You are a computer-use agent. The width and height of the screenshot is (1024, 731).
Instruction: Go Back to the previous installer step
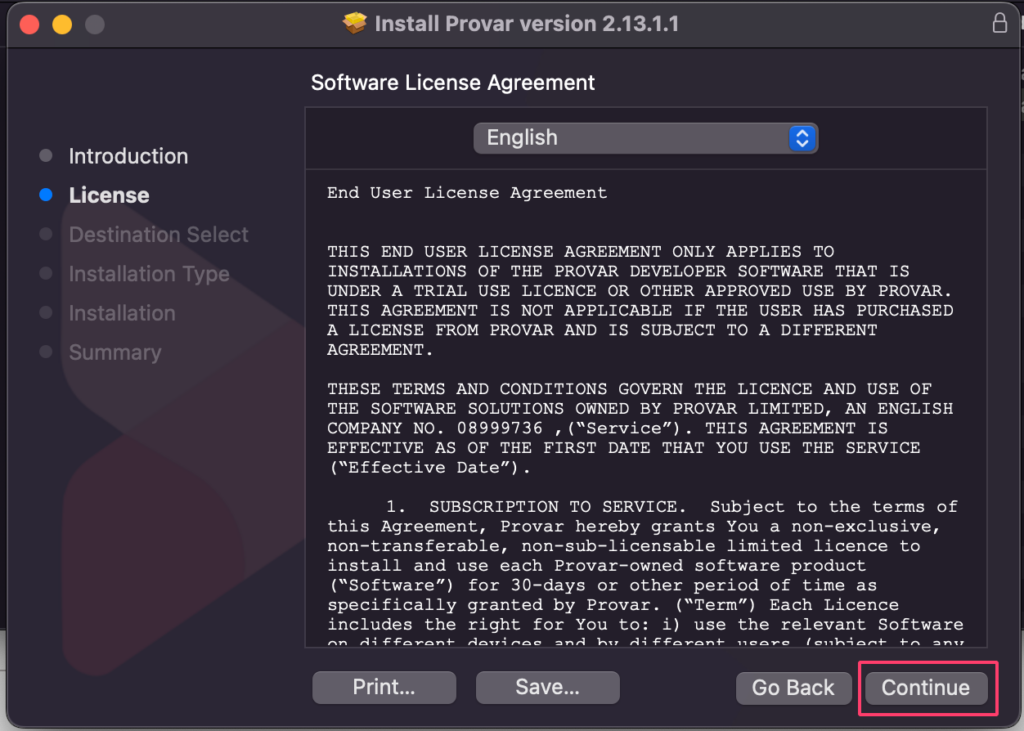click(793, 688)
